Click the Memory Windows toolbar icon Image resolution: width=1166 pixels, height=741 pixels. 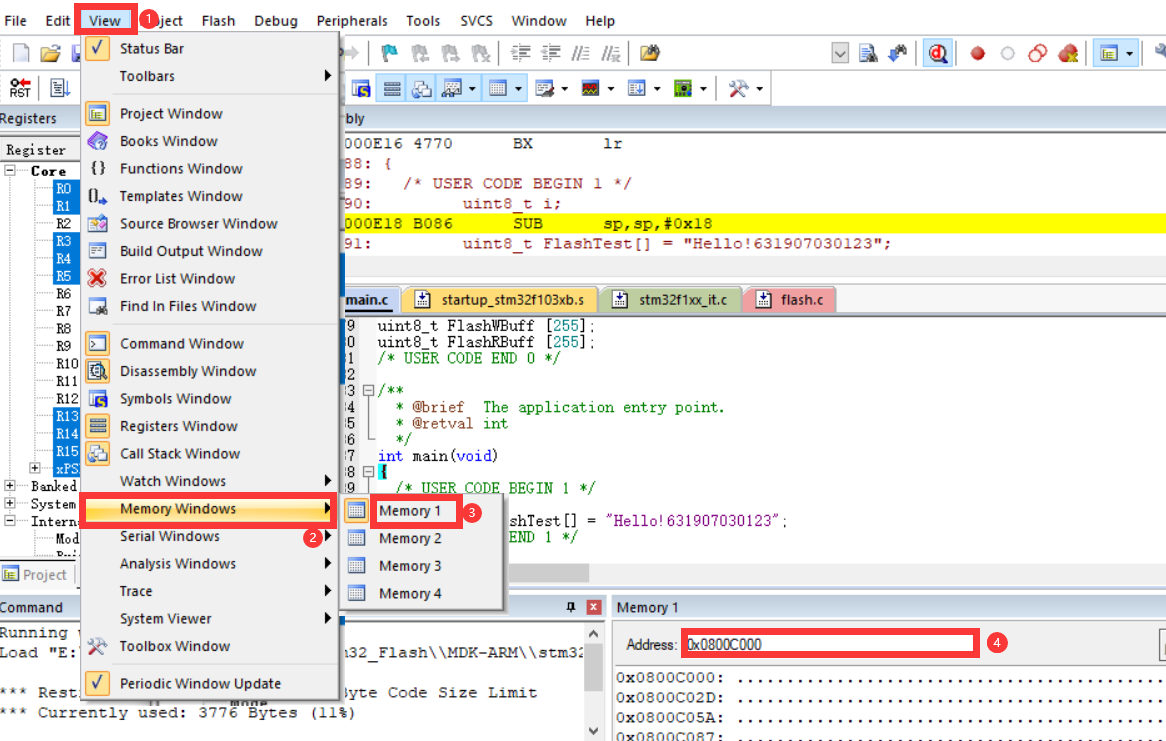(497, 89)
